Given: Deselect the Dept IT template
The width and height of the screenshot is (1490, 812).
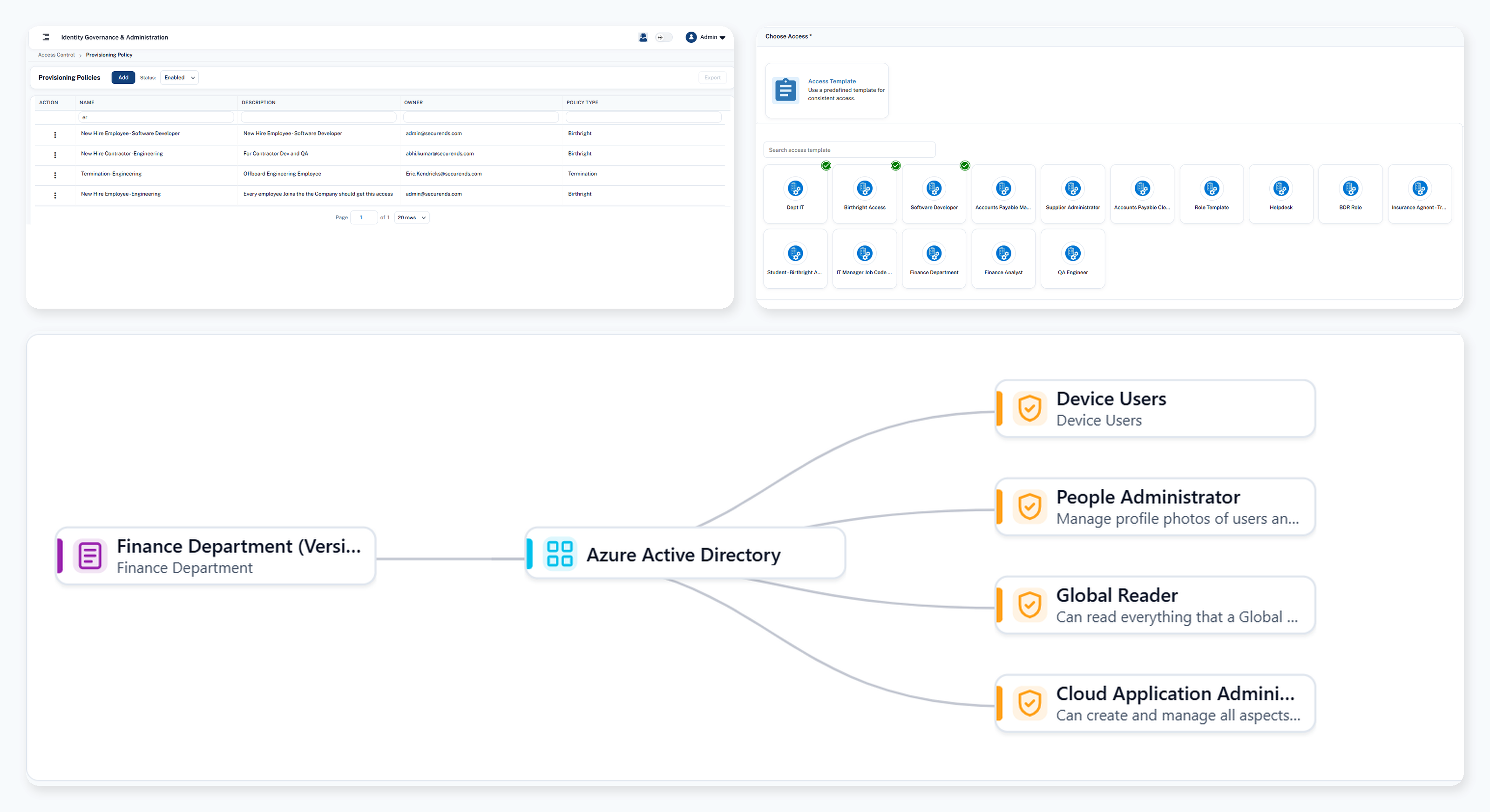Looking at the screenshot, I should coord(795,194).
